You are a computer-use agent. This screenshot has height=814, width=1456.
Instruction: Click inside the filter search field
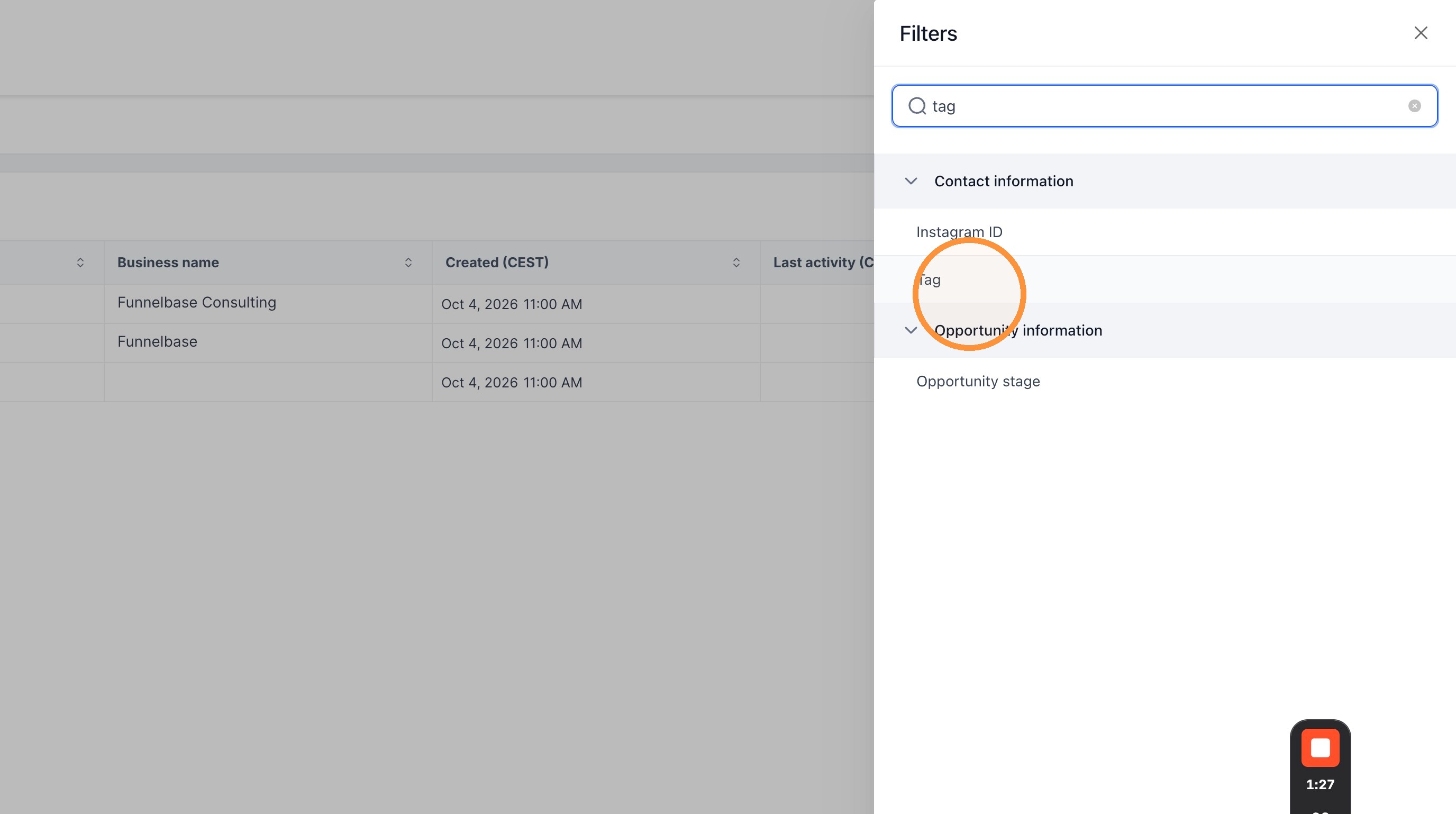[1164, 106]
